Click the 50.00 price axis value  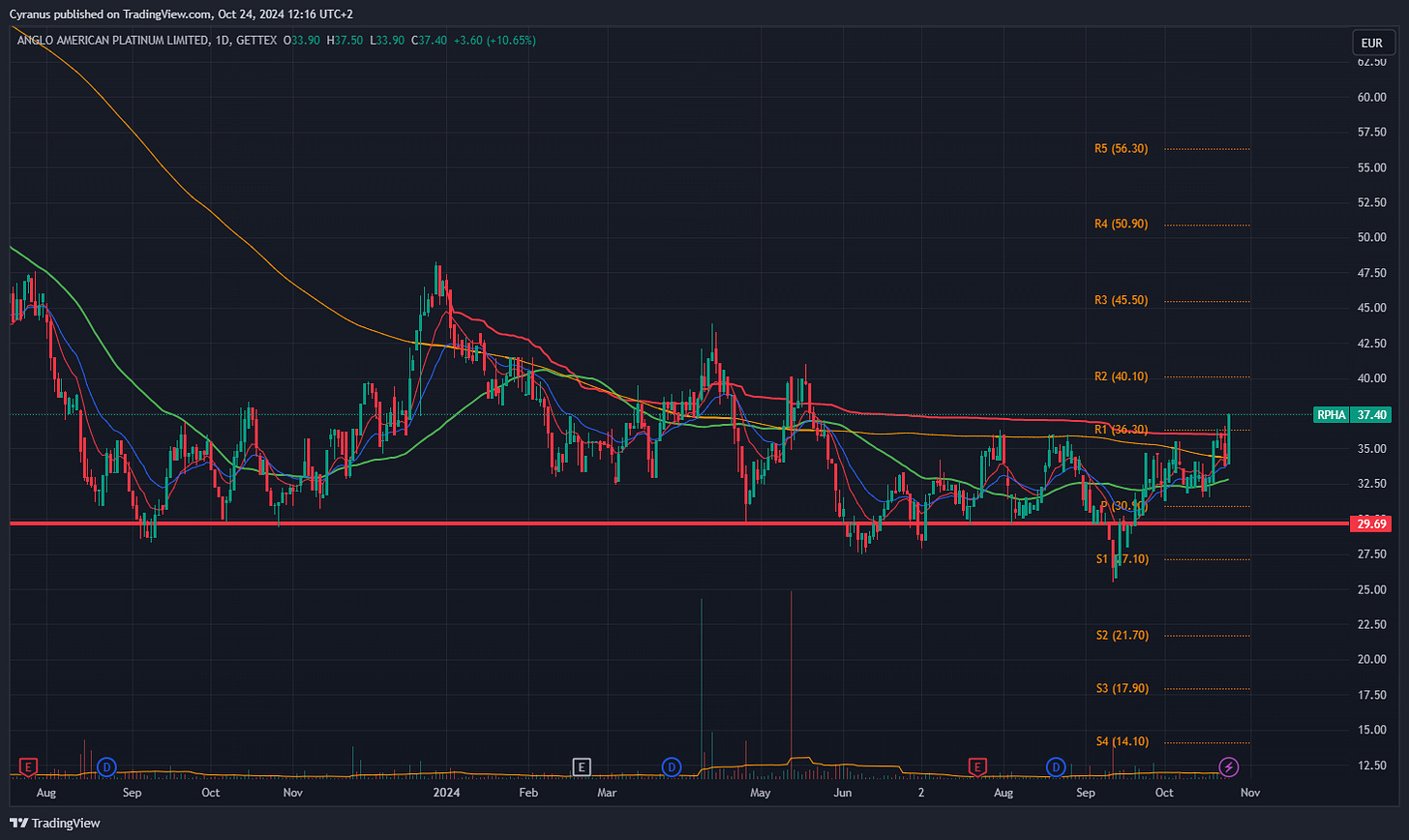[1371, 237]
